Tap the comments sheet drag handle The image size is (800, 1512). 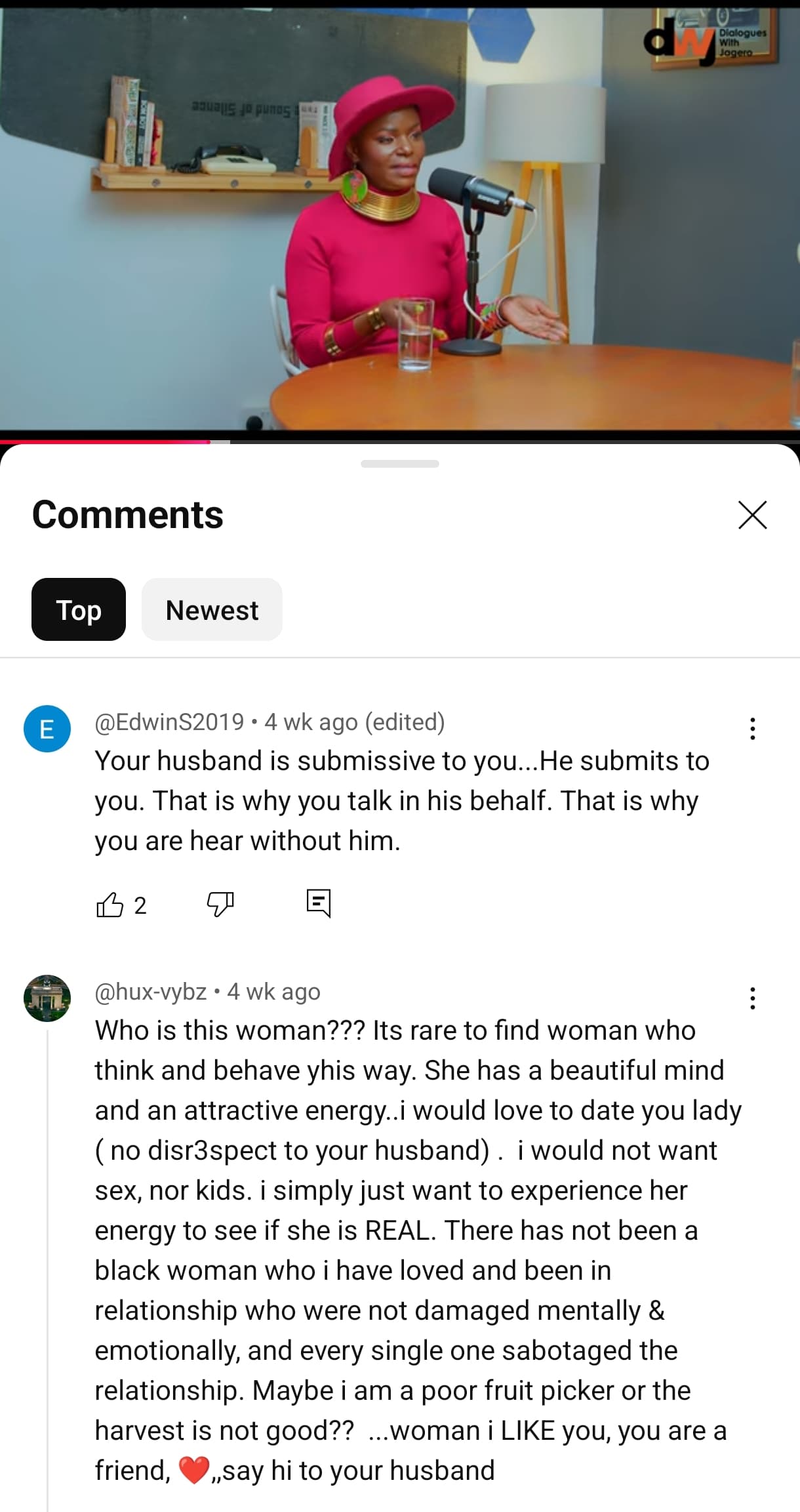click(x=400, y=464)
